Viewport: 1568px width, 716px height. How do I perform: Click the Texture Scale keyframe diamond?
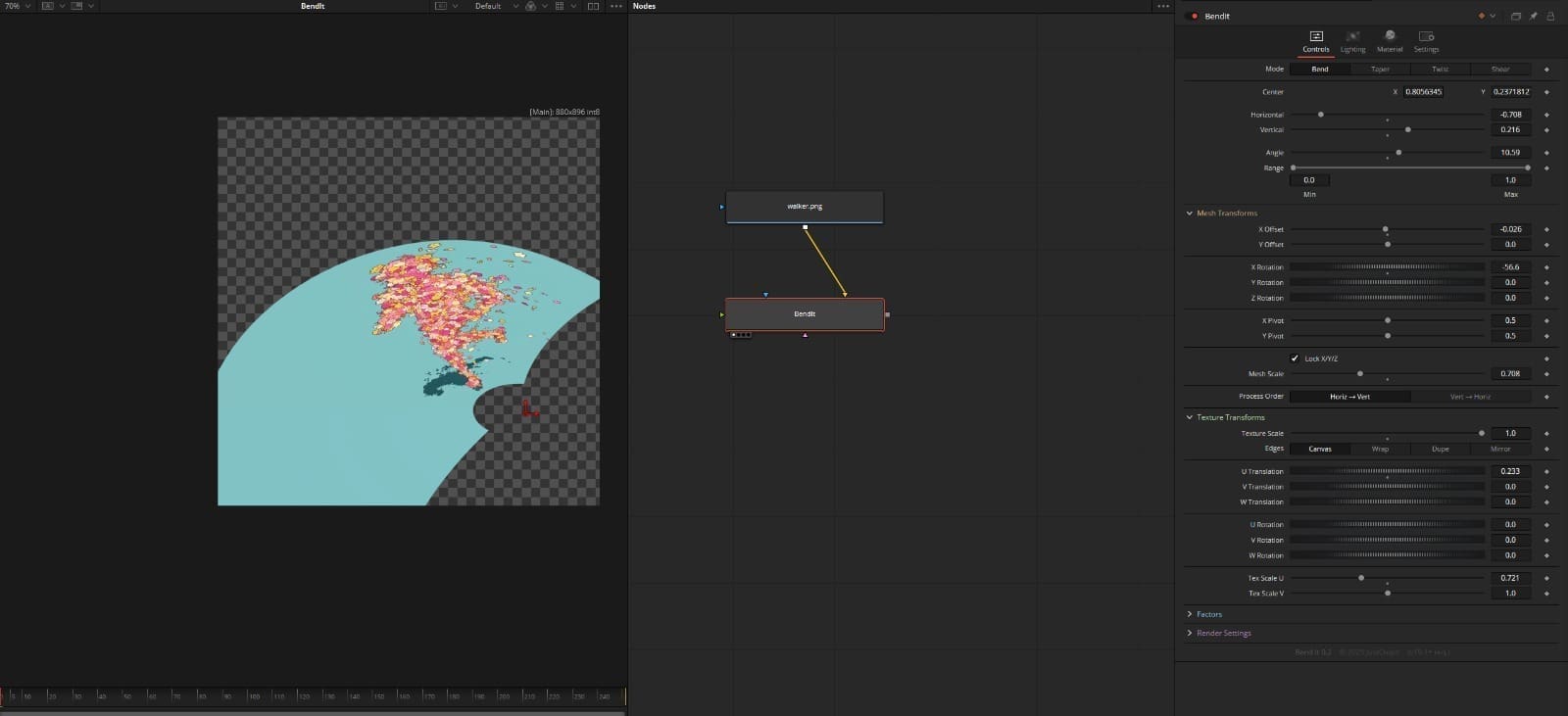[x=1546, y=434]
